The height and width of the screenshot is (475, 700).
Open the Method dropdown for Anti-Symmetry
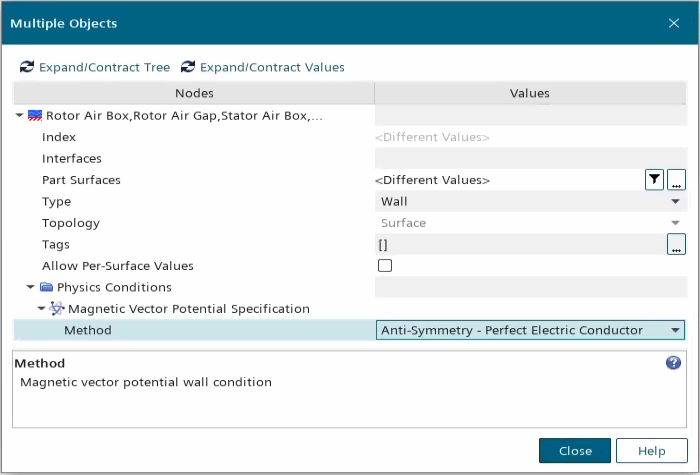point(530,330)
